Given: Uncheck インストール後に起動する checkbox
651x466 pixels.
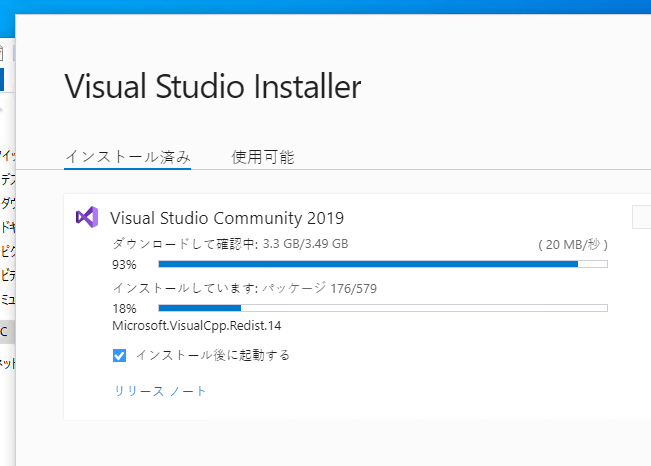Looking at the screenshot, I should [x=120, y=356].
